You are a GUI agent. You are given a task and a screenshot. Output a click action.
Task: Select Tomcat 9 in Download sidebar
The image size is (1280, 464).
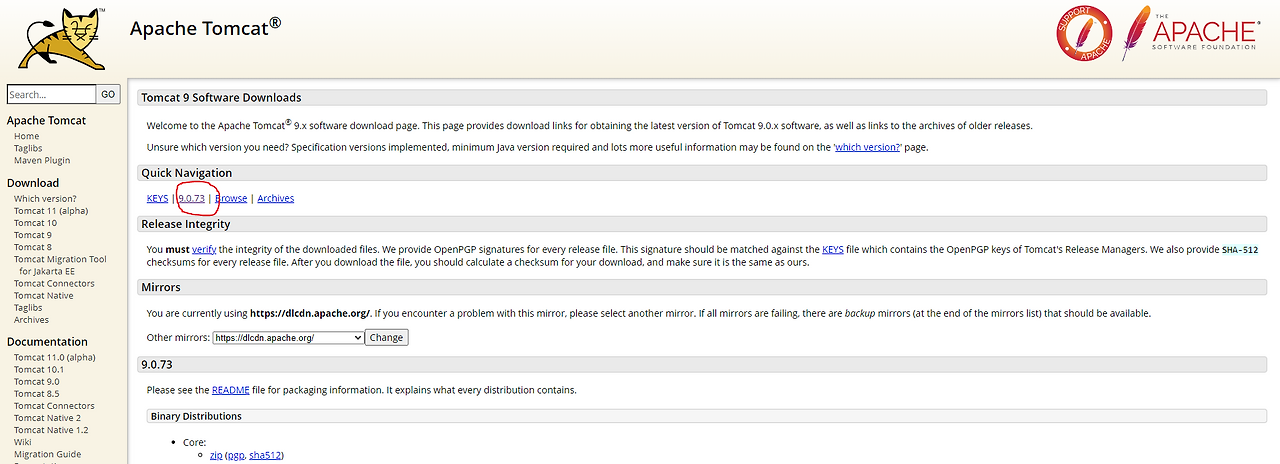[32, 235]
